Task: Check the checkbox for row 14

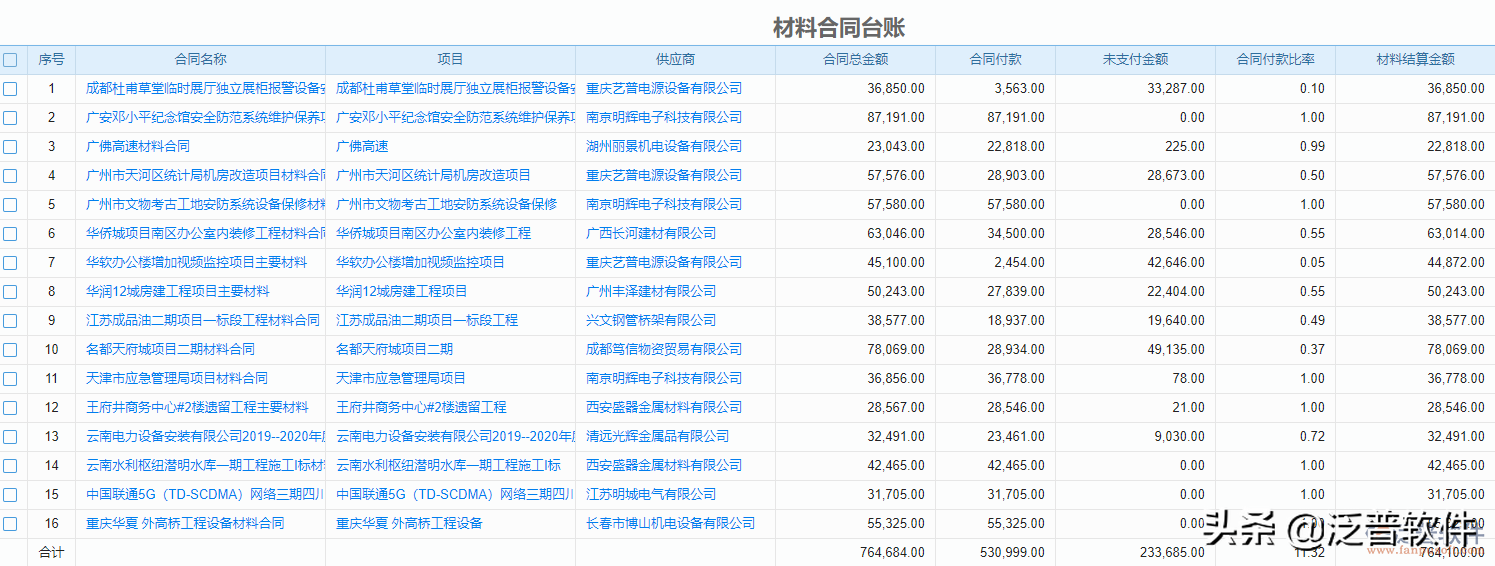Action: [x=10, y=466]
